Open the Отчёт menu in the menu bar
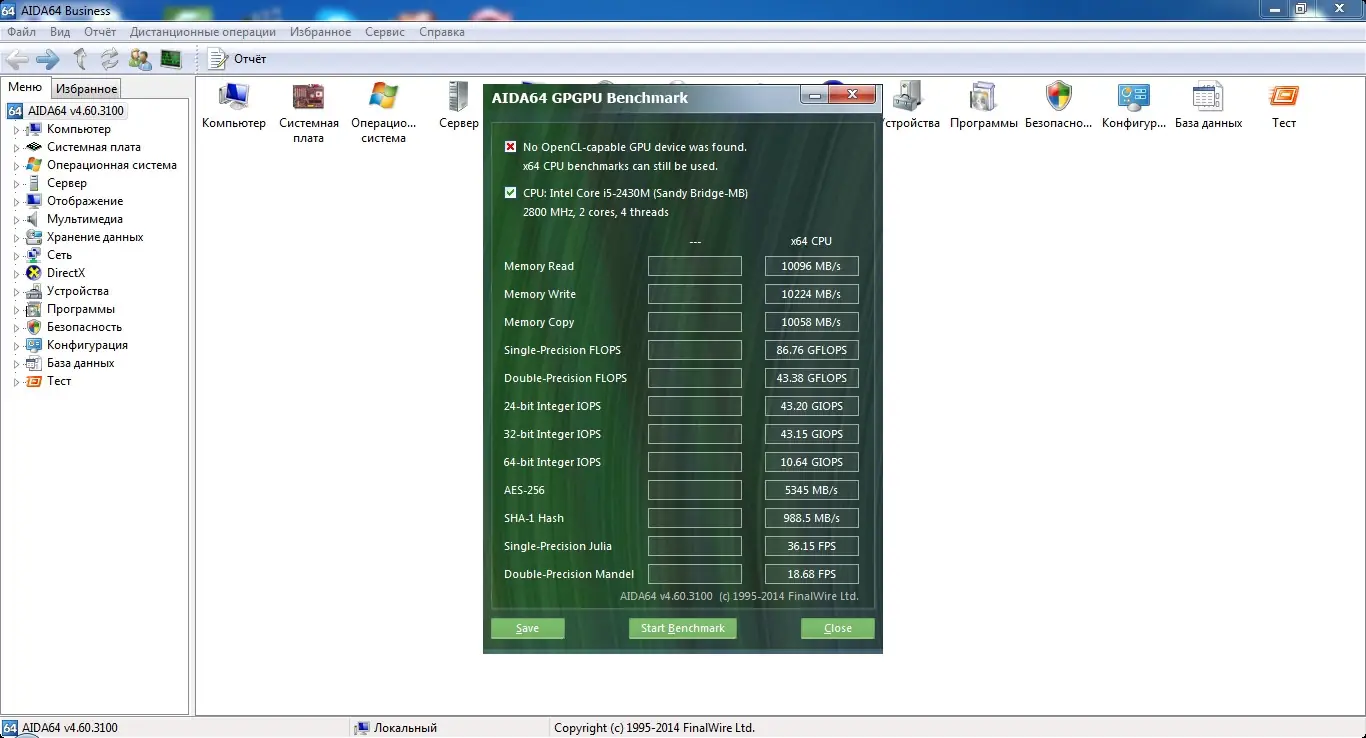Viewport: 1366px width, 738px height. tap(100, 32)
